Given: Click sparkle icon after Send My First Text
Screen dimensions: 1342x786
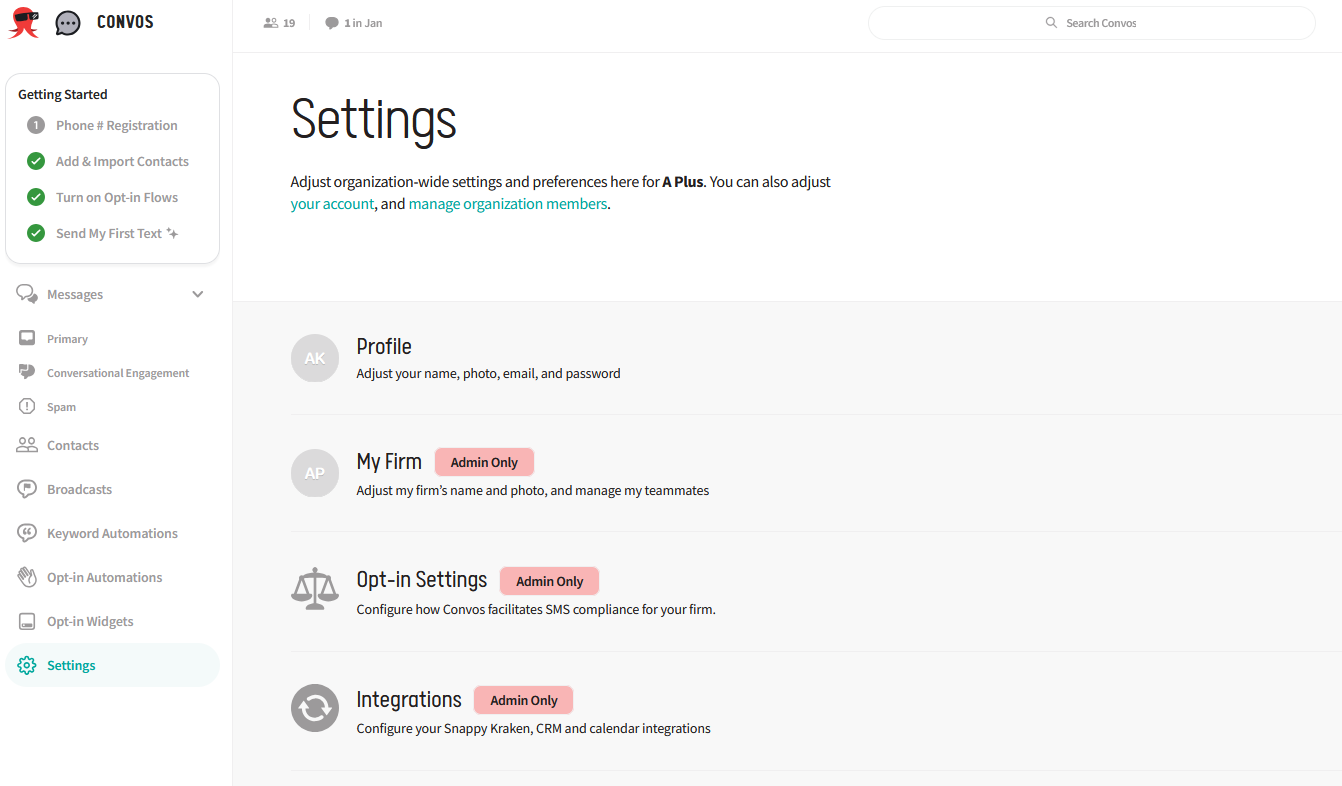Looking at the screenshot, I should coord(172,233).
